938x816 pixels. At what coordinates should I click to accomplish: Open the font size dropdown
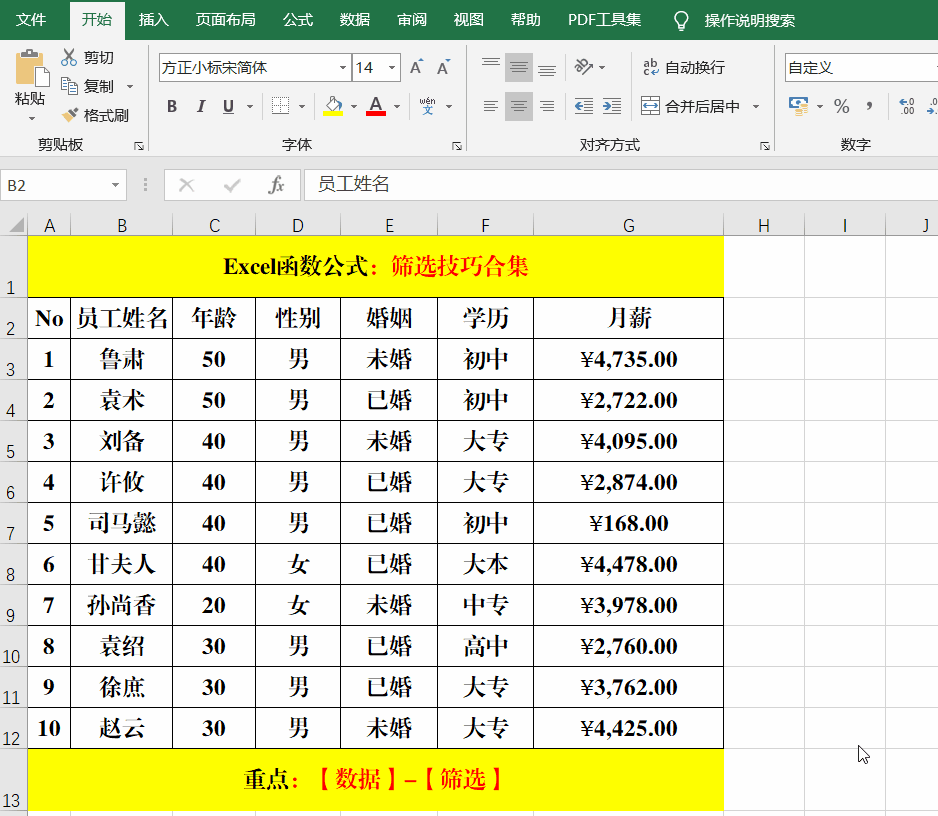[x=392, y=68]
